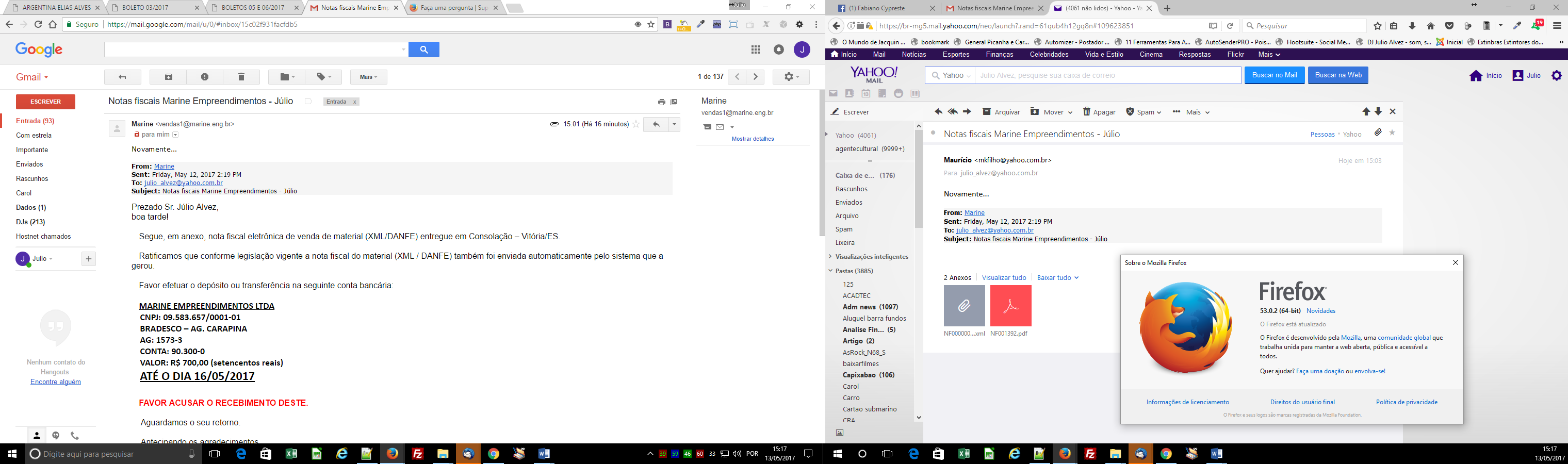
Task: Click the blue Google search button
Action: (x=424, y=50)
